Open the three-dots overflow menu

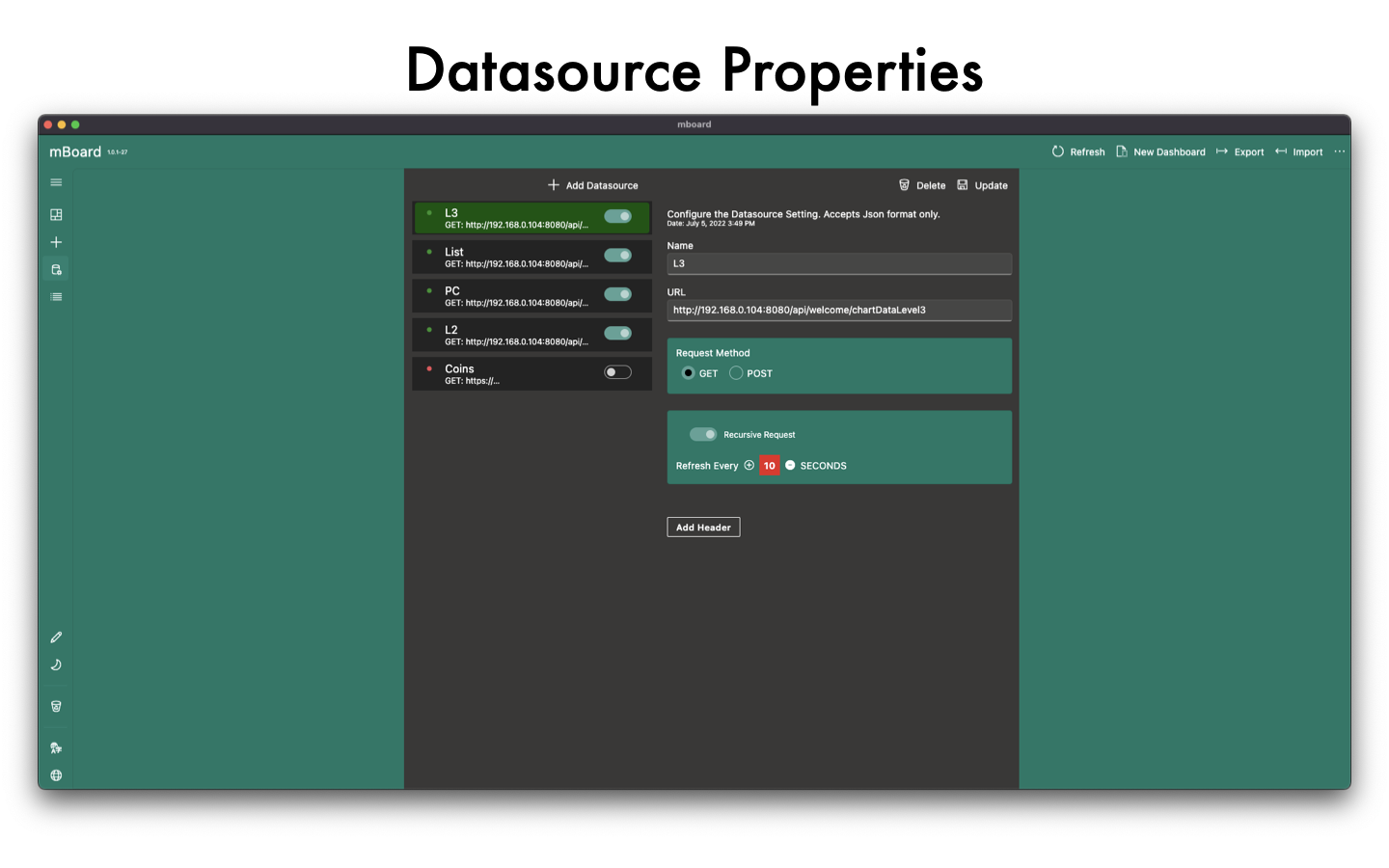pyautogui.click(x=1339, y=151)
